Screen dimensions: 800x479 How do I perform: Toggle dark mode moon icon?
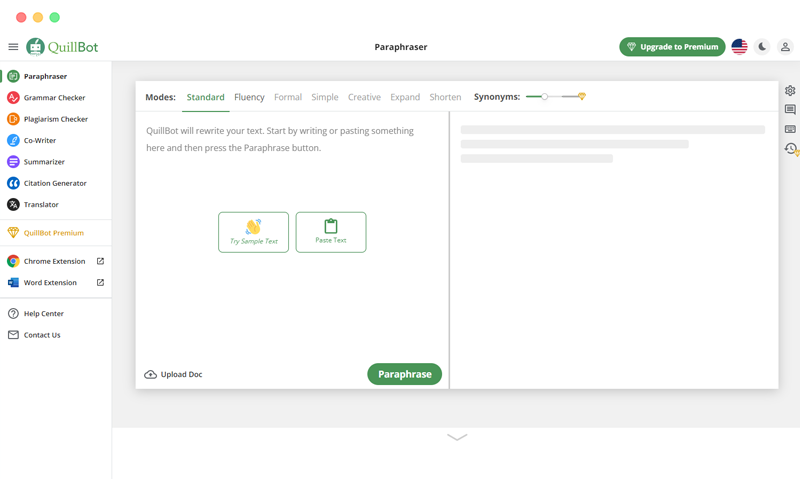point(762,47)
